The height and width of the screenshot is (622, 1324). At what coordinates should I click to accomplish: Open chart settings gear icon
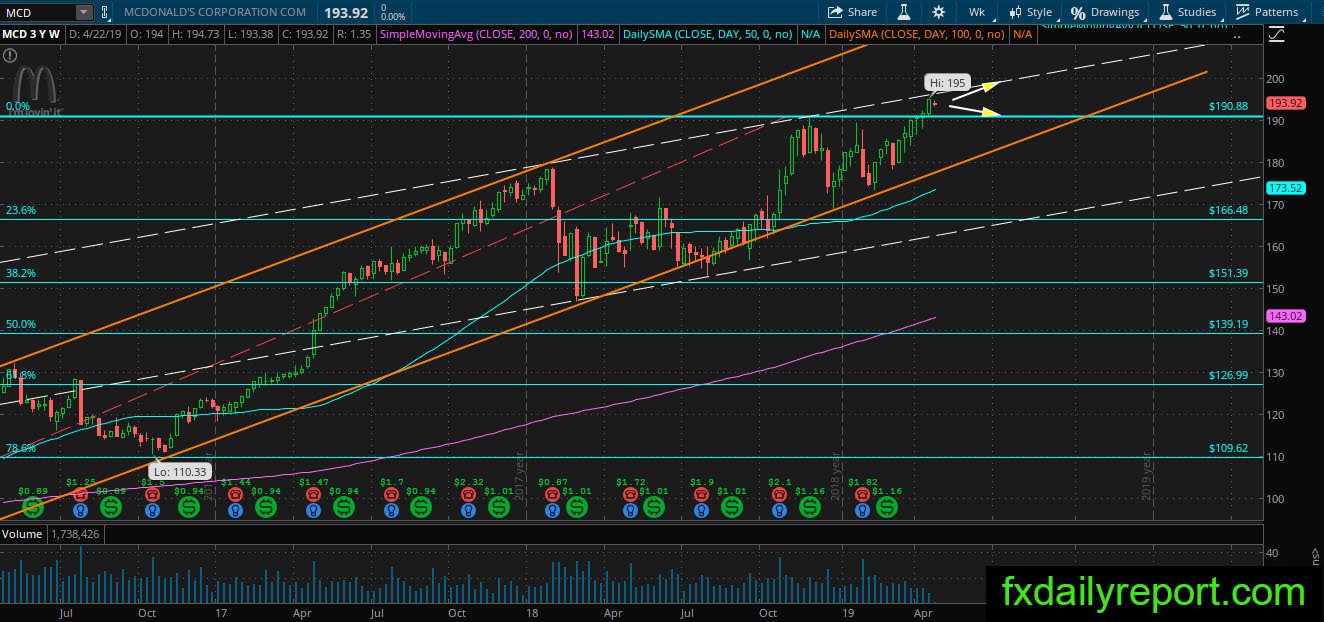pyautogui.click(x=938, y=12)
